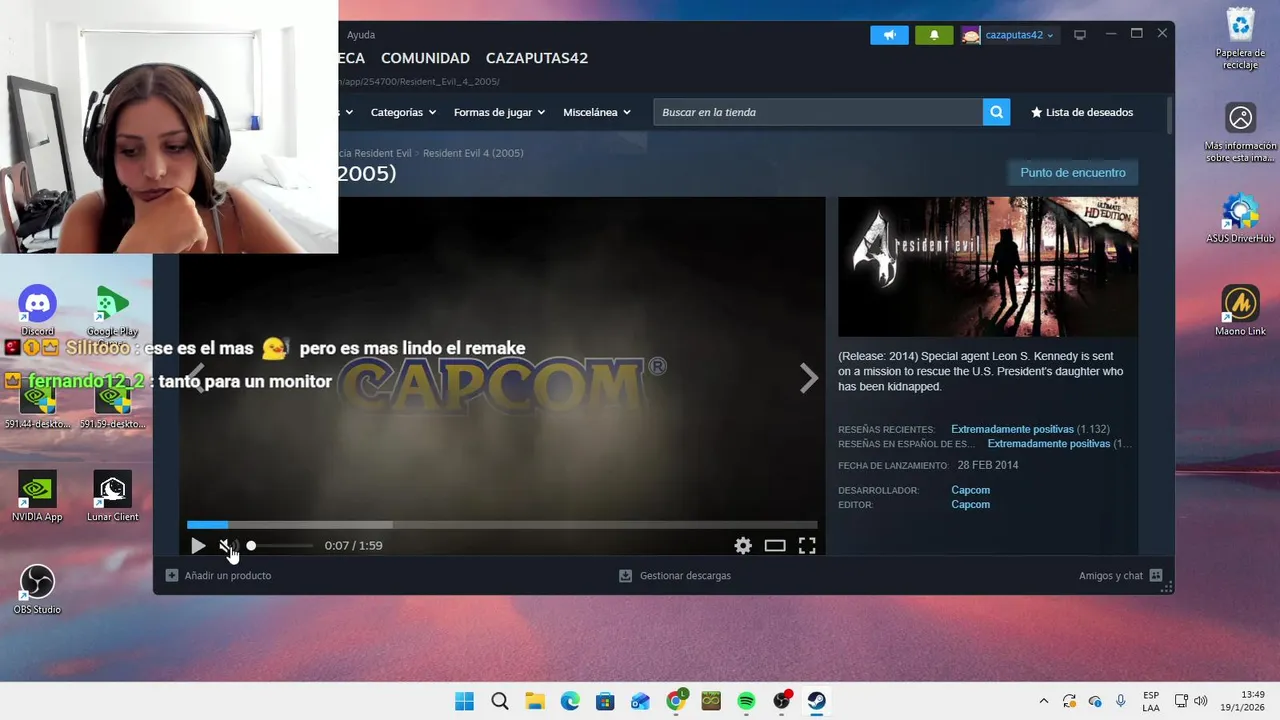Click the Steam taskbar icon

[817, 701]
